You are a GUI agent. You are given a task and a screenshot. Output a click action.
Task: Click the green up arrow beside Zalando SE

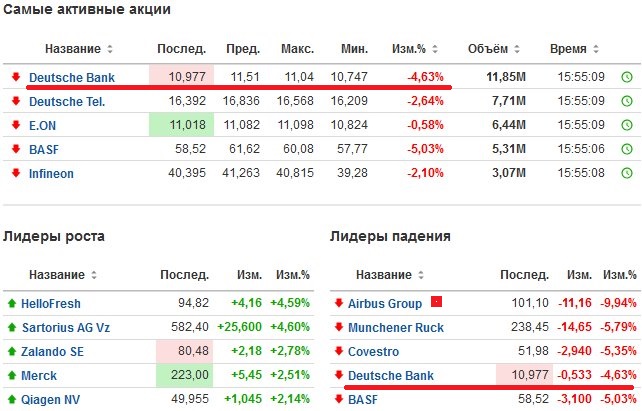[12, 351]
